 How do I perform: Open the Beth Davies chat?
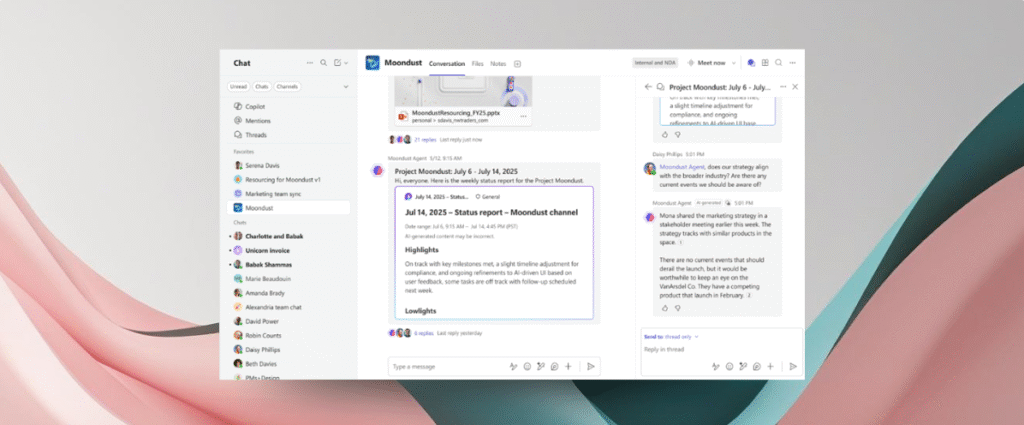pos(289,364)
